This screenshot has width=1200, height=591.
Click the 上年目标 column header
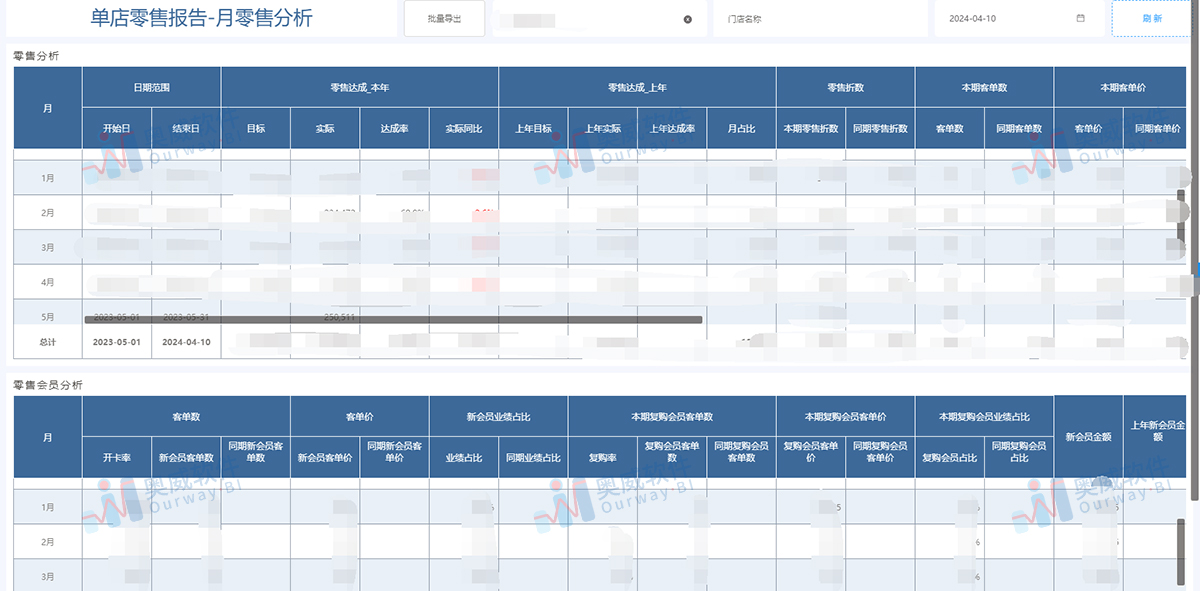coord(533,129)
